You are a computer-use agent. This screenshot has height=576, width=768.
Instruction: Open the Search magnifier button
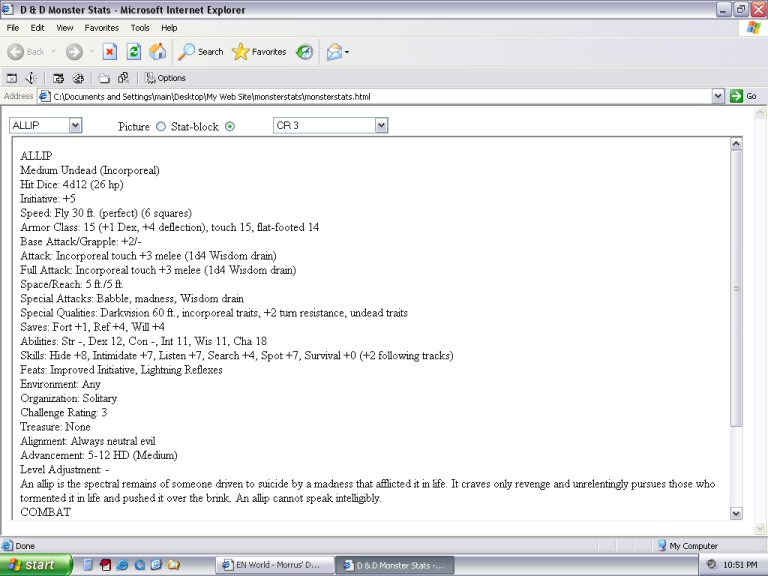[x=200, y=51]
